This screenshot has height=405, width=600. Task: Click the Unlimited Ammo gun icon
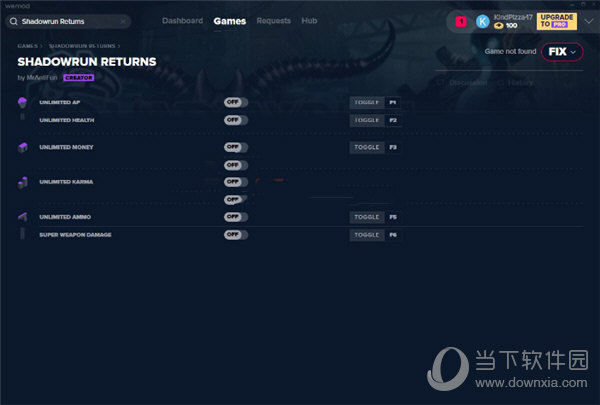pyautogui.click(x=23, y=217)
